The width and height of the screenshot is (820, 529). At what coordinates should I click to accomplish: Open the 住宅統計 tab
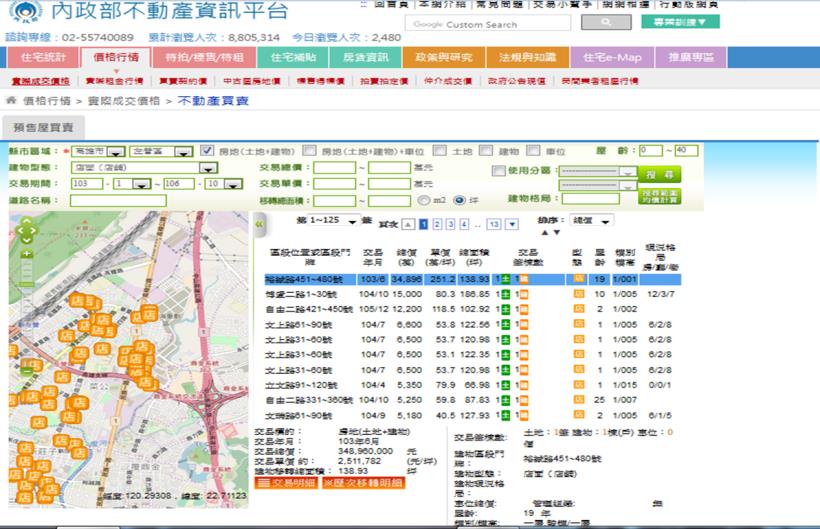coord(43,58)
